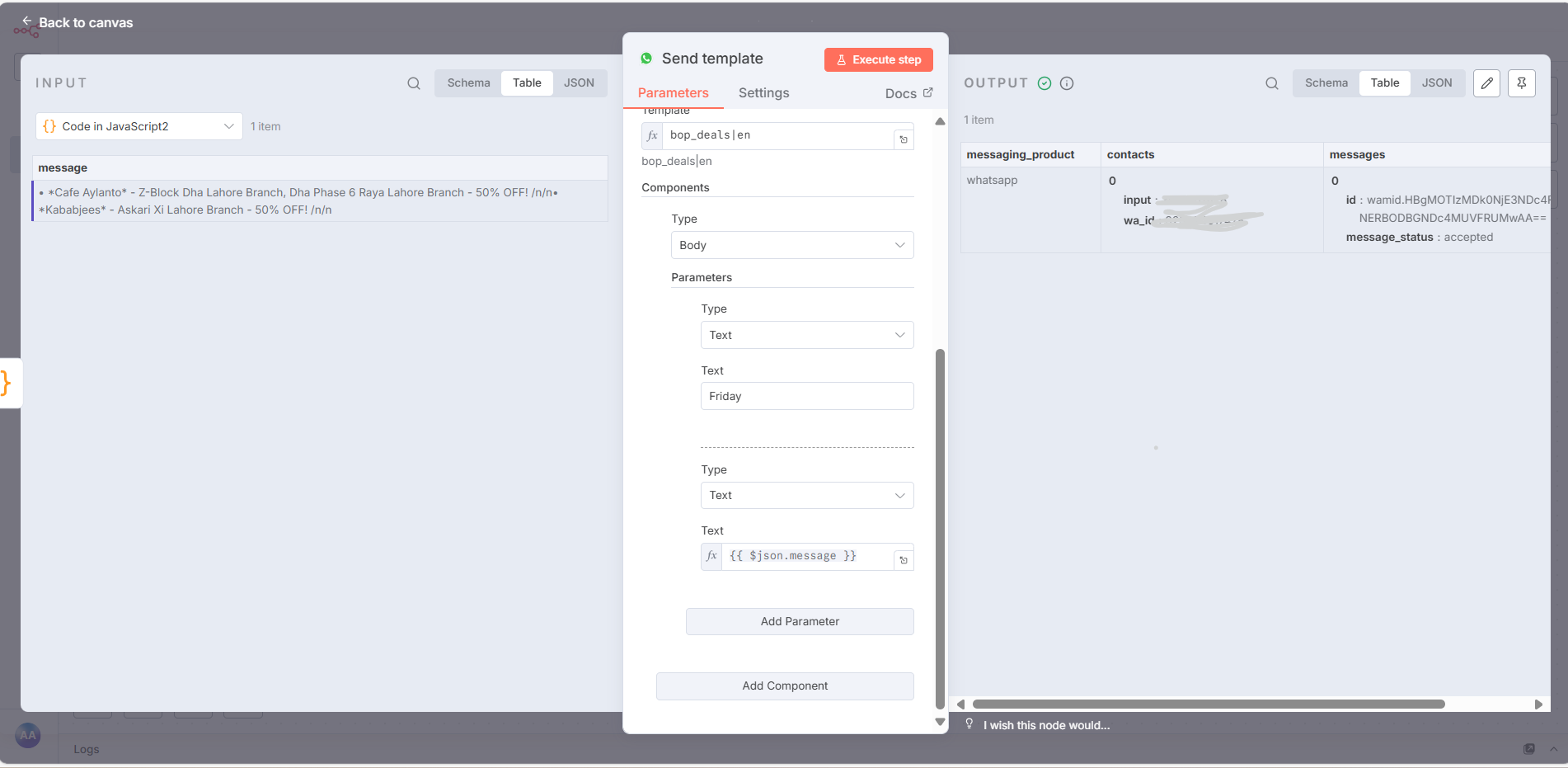This screenshot has height=768, width=1568.
Task: Click the output info icon
Action: coord(1067,83)
